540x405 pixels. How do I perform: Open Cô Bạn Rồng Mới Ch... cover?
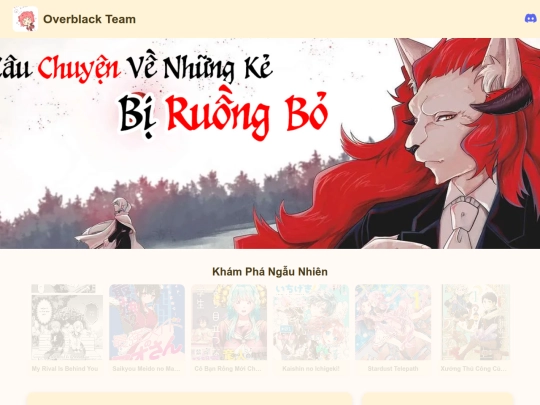click(x=229, y=322)
